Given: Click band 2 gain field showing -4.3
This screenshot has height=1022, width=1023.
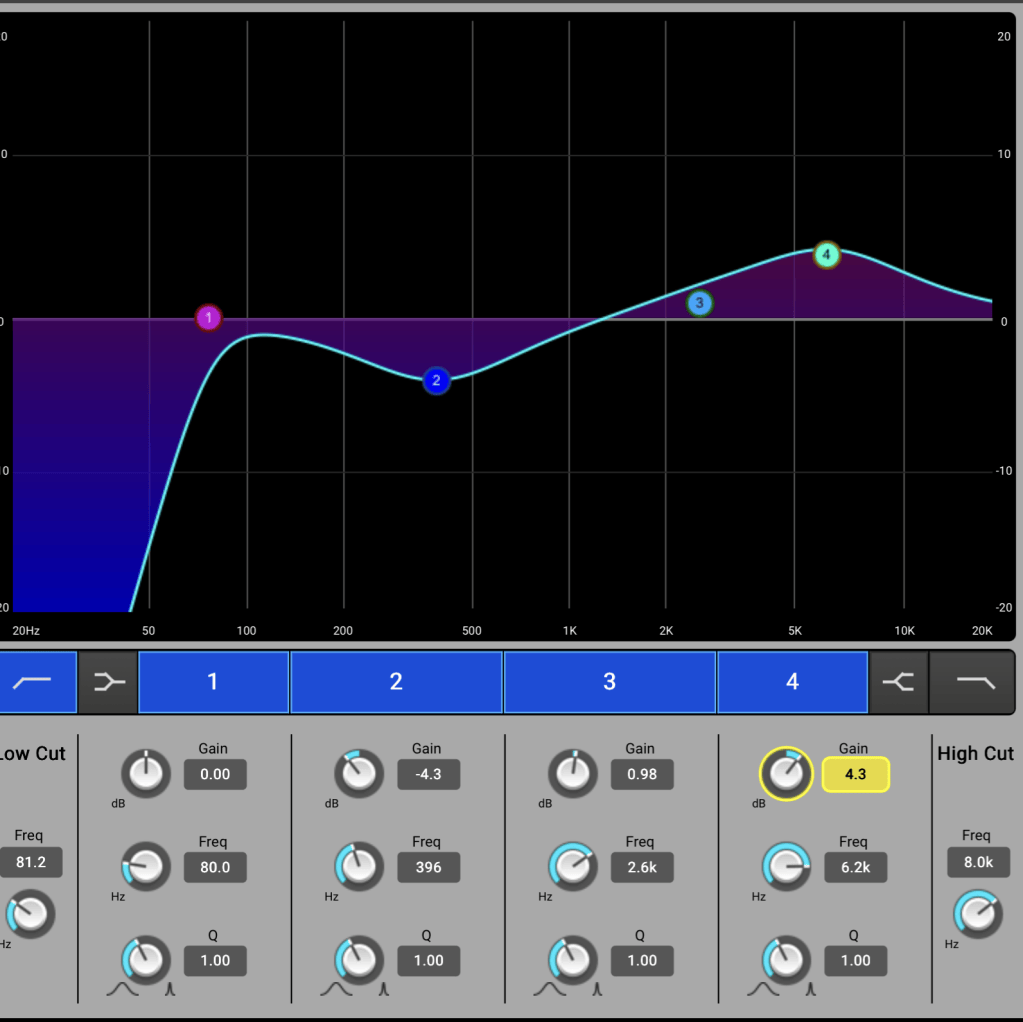Looking at the screenshot, I should (429, 775).
